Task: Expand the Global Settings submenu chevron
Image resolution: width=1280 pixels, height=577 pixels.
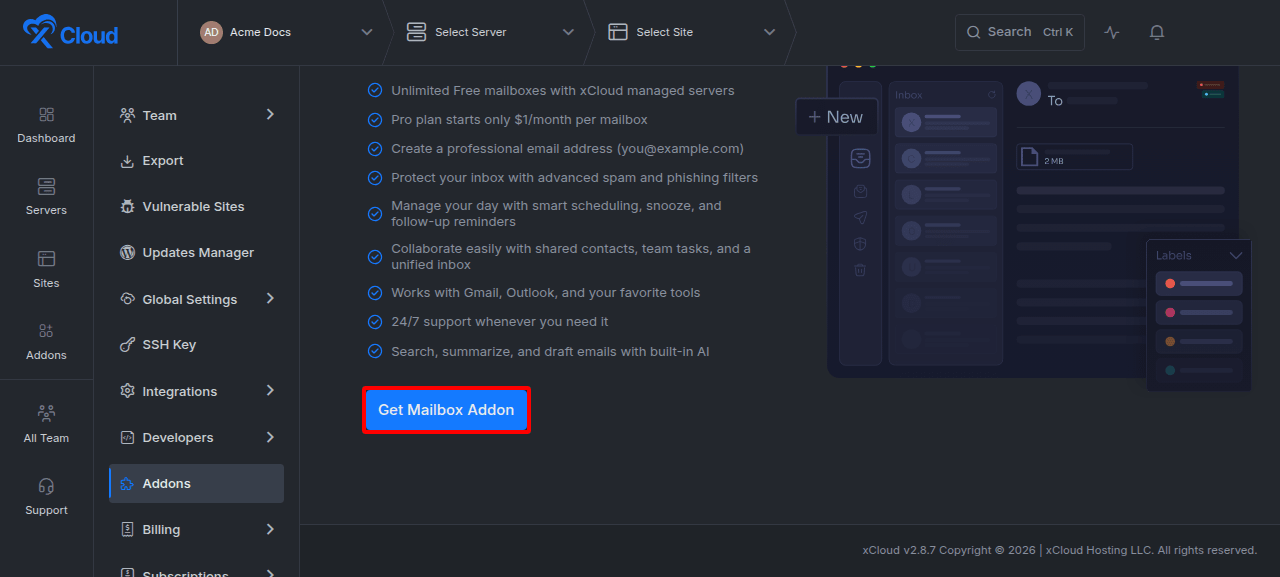Action: [x=270, y=299]
